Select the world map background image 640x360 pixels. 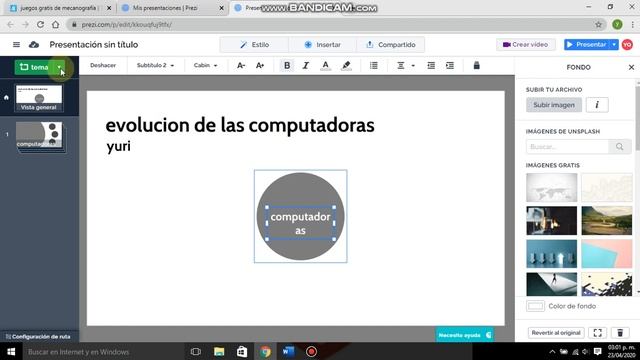point(551,187)
